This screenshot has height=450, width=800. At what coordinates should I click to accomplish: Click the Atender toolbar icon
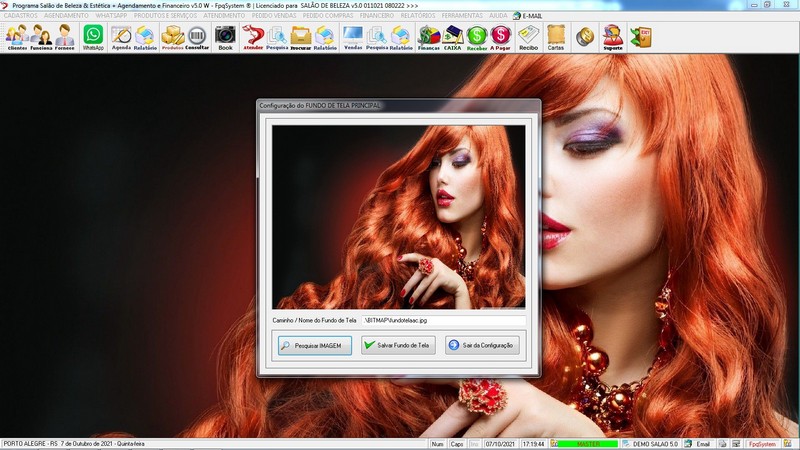(x=253, y=37)
